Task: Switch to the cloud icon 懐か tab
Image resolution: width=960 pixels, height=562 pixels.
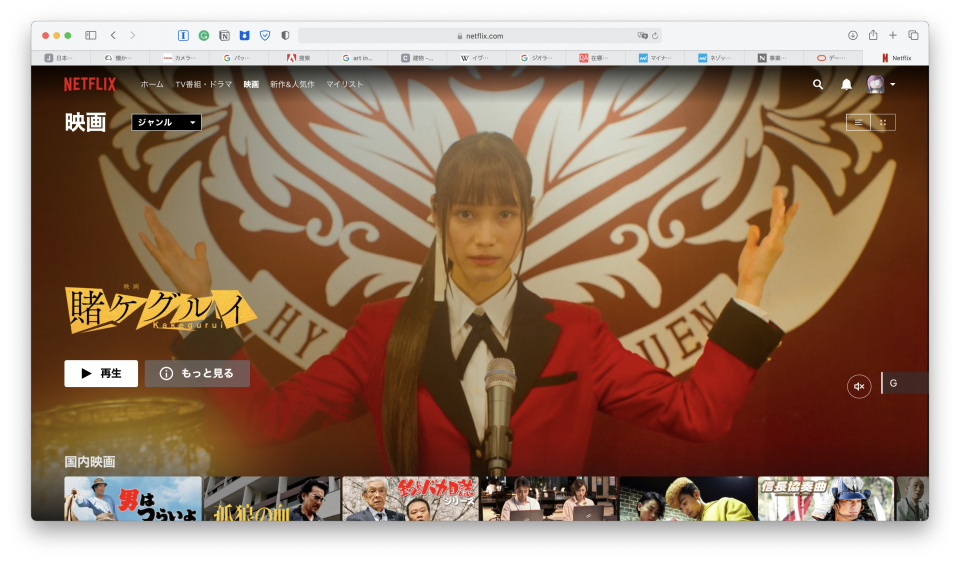Action: pos(120,58)
